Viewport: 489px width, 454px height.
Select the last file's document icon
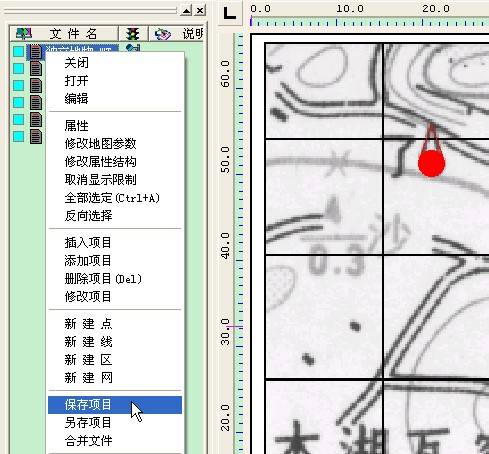pyautogui.click(x=36, y=136)
